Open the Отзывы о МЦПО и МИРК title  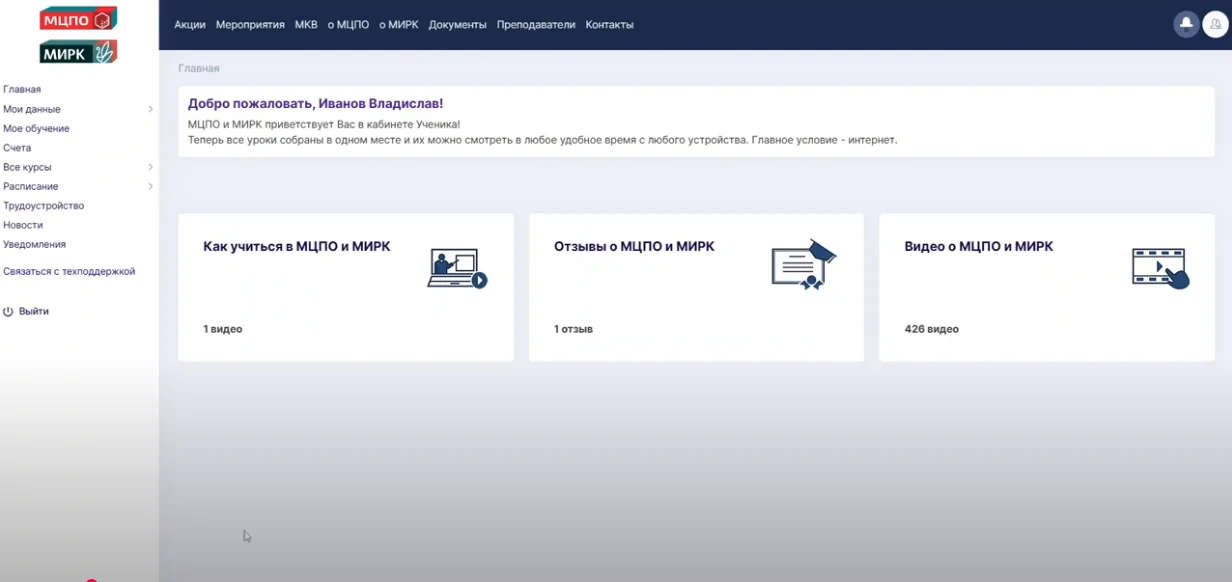coord(634,246)
